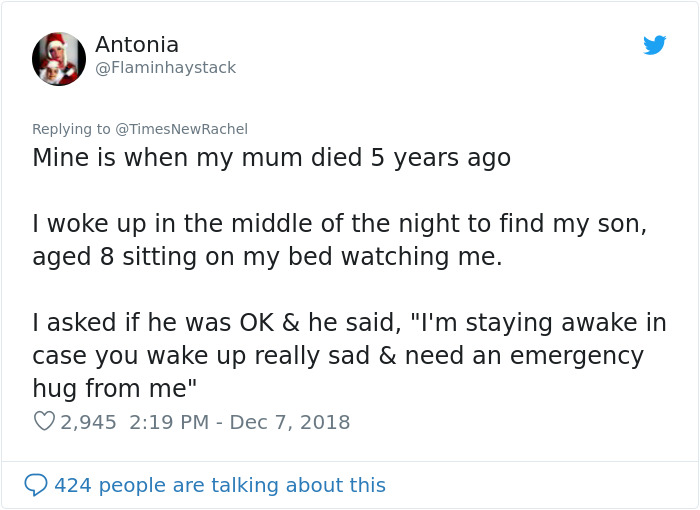The width and height of the screenshot is (700, 510).
Task: Click "aged 8 sitting on my bed" line
Action: point(267,257)
